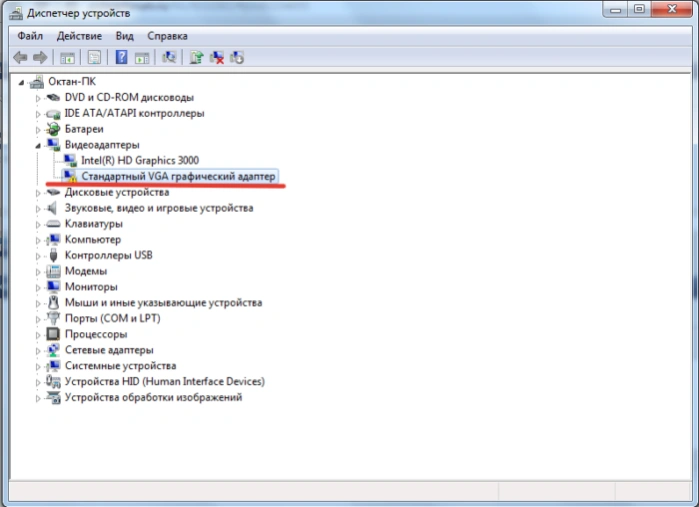The height and width of the screenshot is (507, 699).
Task: Expand the Контроллеры USB node
Action: [x=38, y=256]
